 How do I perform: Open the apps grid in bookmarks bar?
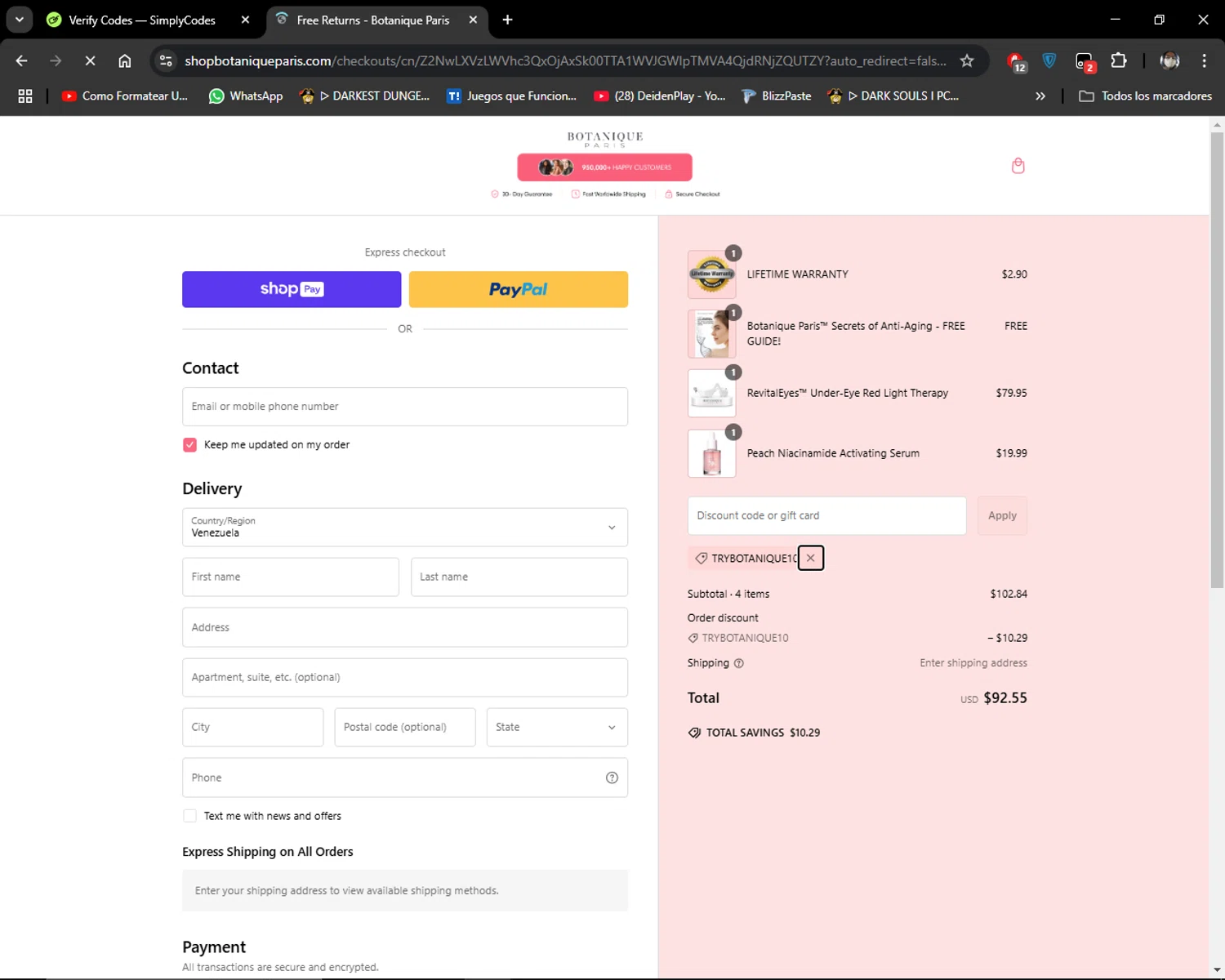(x=25, y=96)
